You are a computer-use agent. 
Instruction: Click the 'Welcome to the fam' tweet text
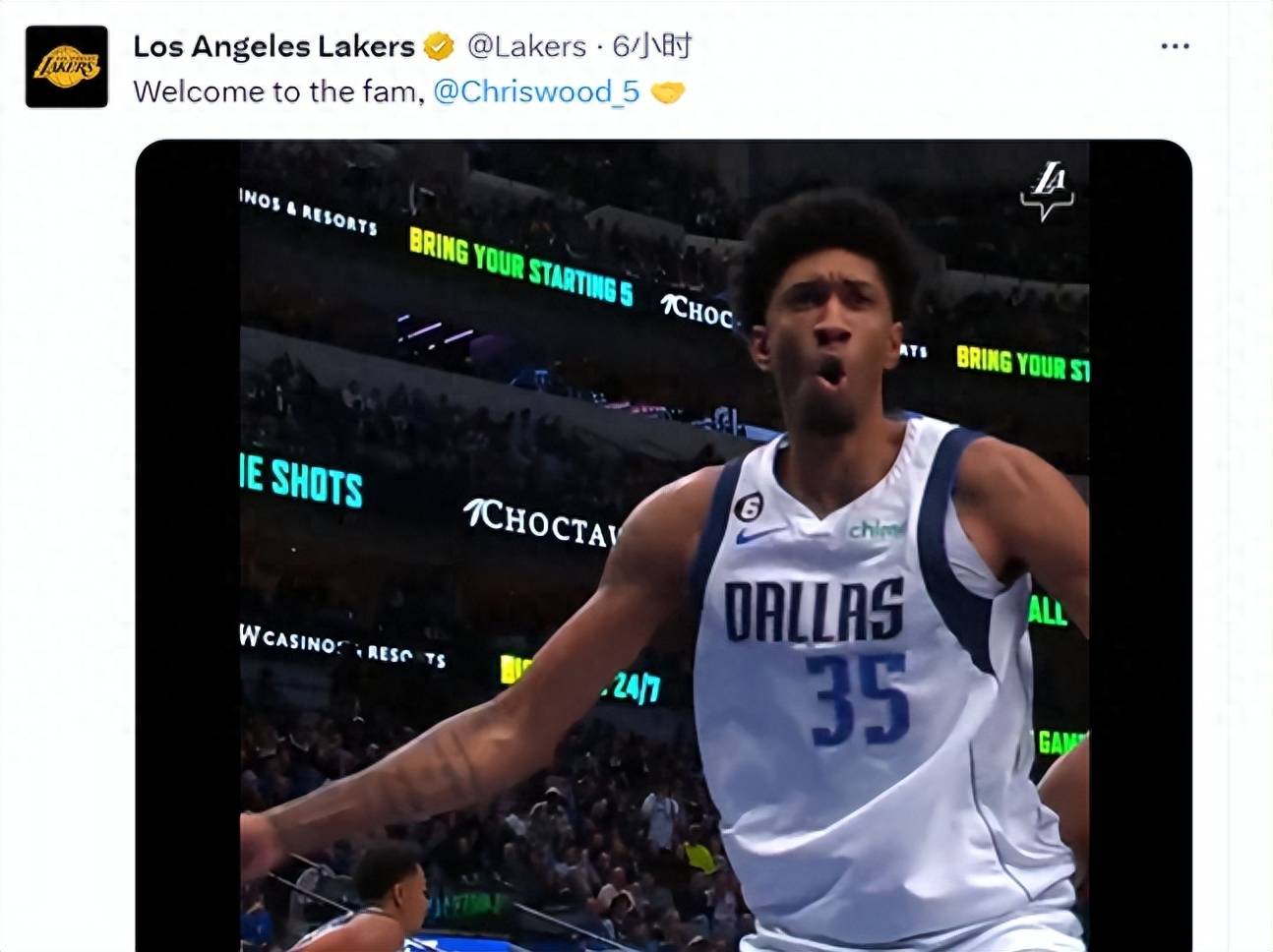[279, 91]
